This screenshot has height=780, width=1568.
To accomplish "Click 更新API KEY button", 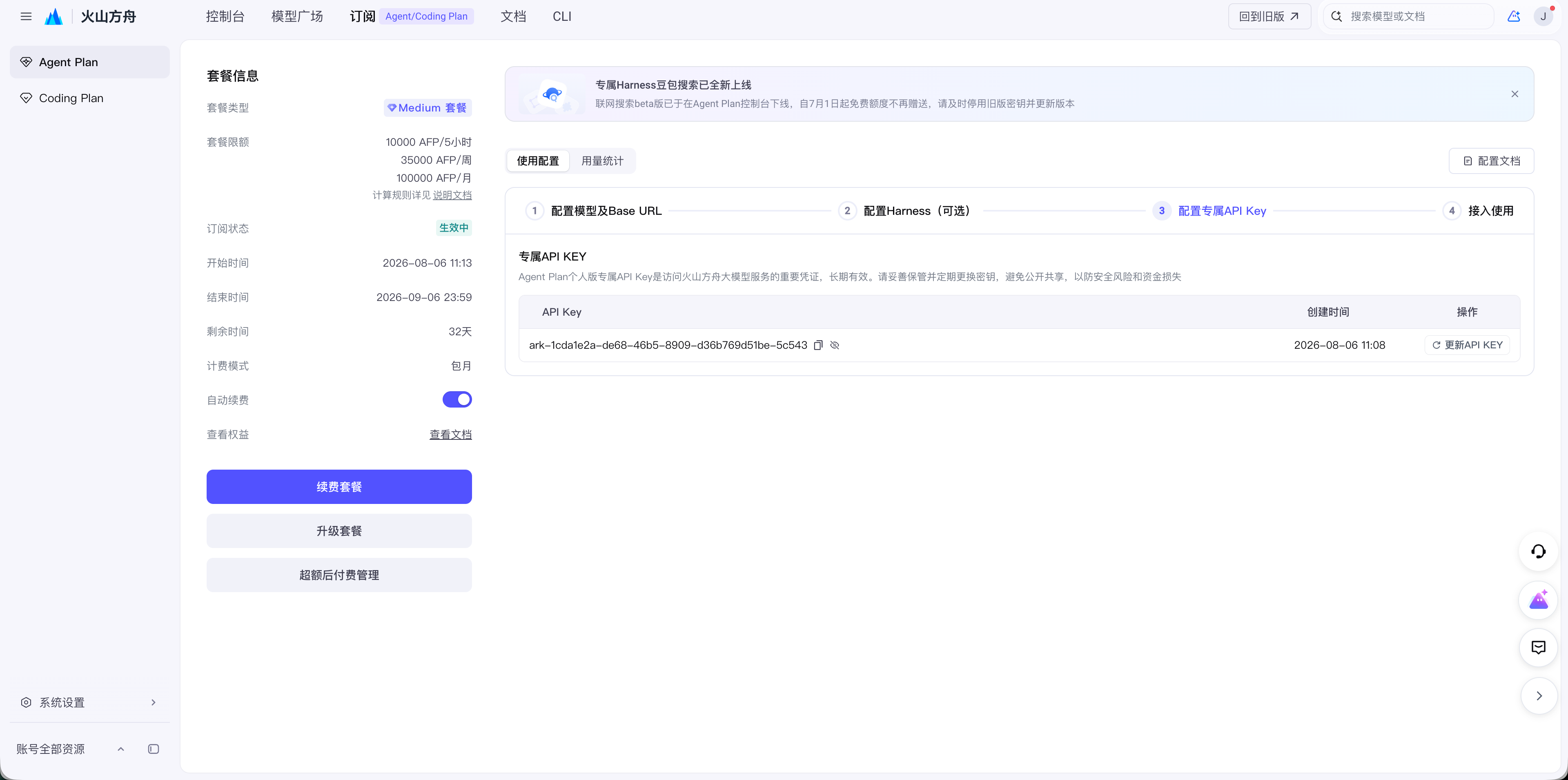I will 1467,345.
